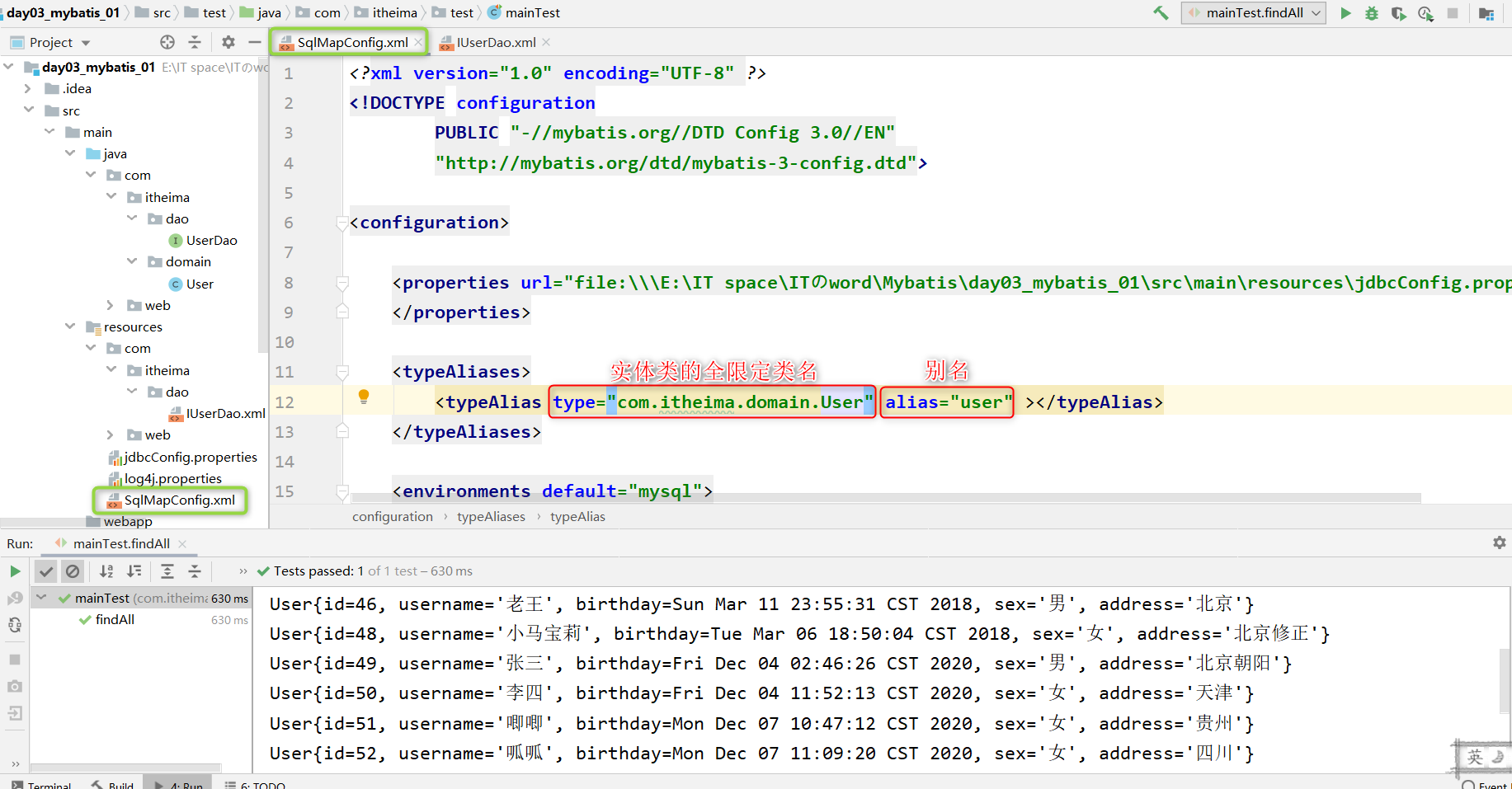
Task: Open Run panel settings gear
Action: (1500, 542)
